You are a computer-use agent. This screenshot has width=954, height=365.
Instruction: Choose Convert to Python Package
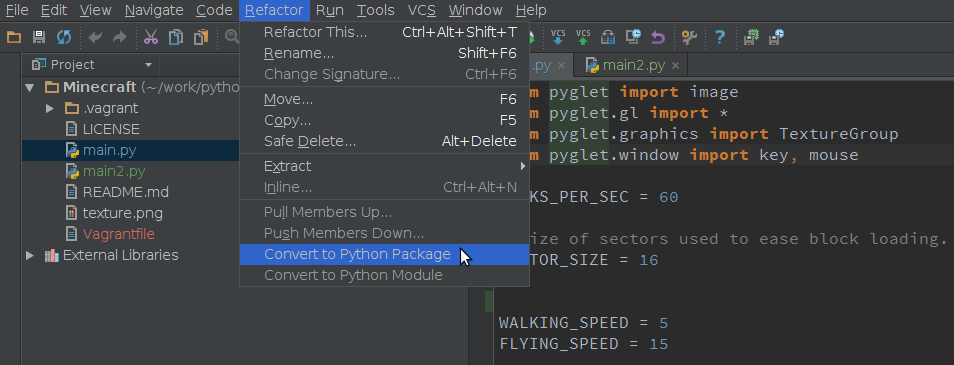pyautogui.click(x=385, y=254)
